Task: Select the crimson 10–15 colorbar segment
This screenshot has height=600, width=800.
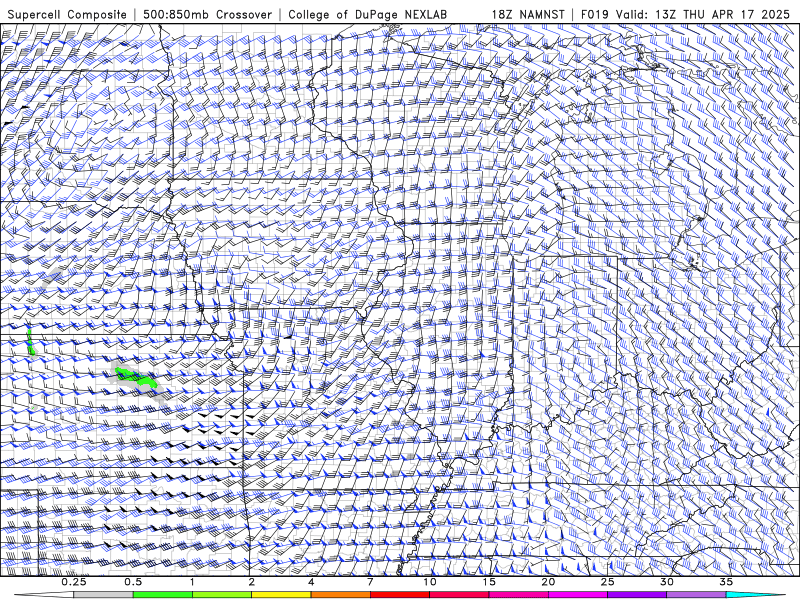Action: pyautogui.click(x=459, y=595)
